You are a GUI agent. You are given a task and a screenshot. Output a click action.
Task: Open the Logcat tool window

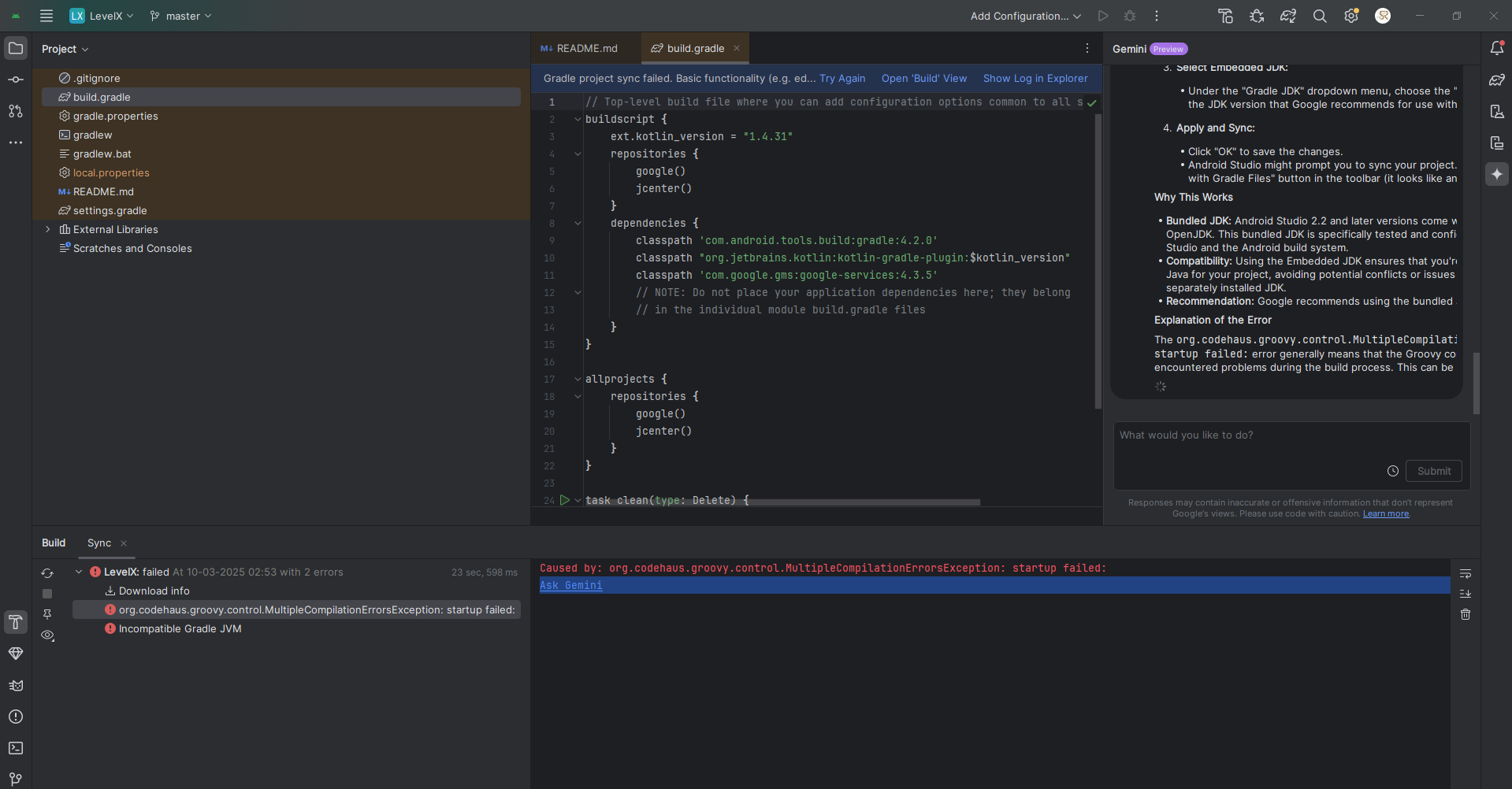click(16, 685)
